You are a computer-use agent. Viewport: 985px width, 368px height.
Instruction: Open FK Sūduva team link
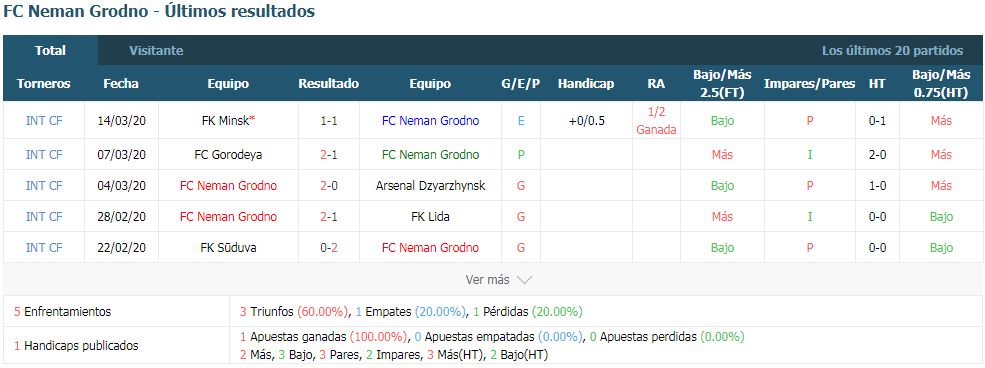pos(228,247)
